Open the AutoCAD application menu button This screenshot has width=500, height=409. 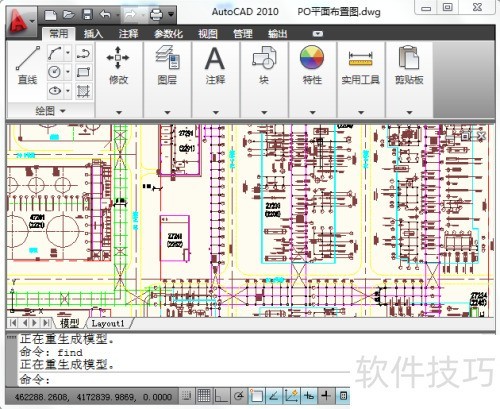(x=21, y=22)
